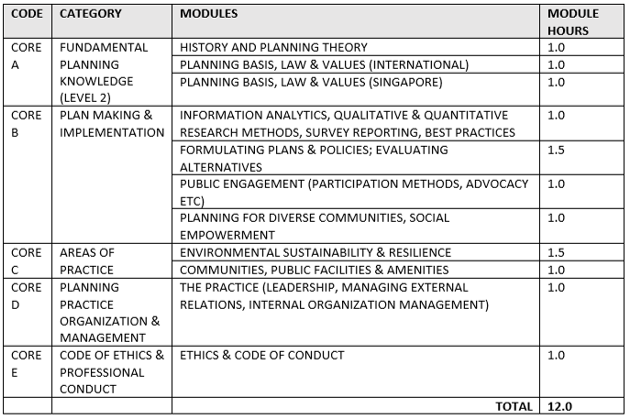The width and height of the screenshot is (627, 417).
Task: Select the Fundamental Planning Knowledge category cell
Action: [104, 72]
